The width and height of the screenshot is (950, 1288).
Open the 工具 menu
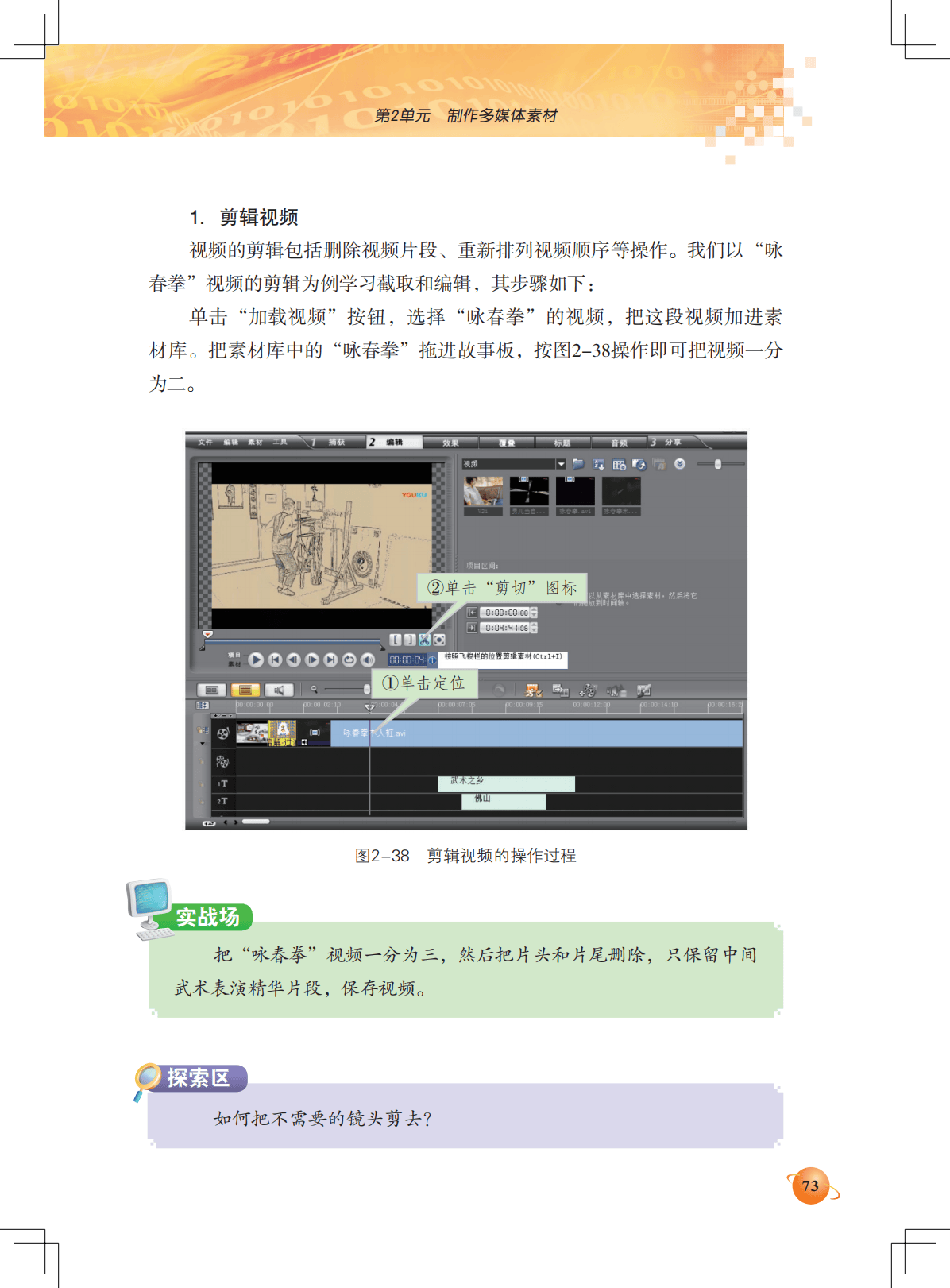[280, 442]
